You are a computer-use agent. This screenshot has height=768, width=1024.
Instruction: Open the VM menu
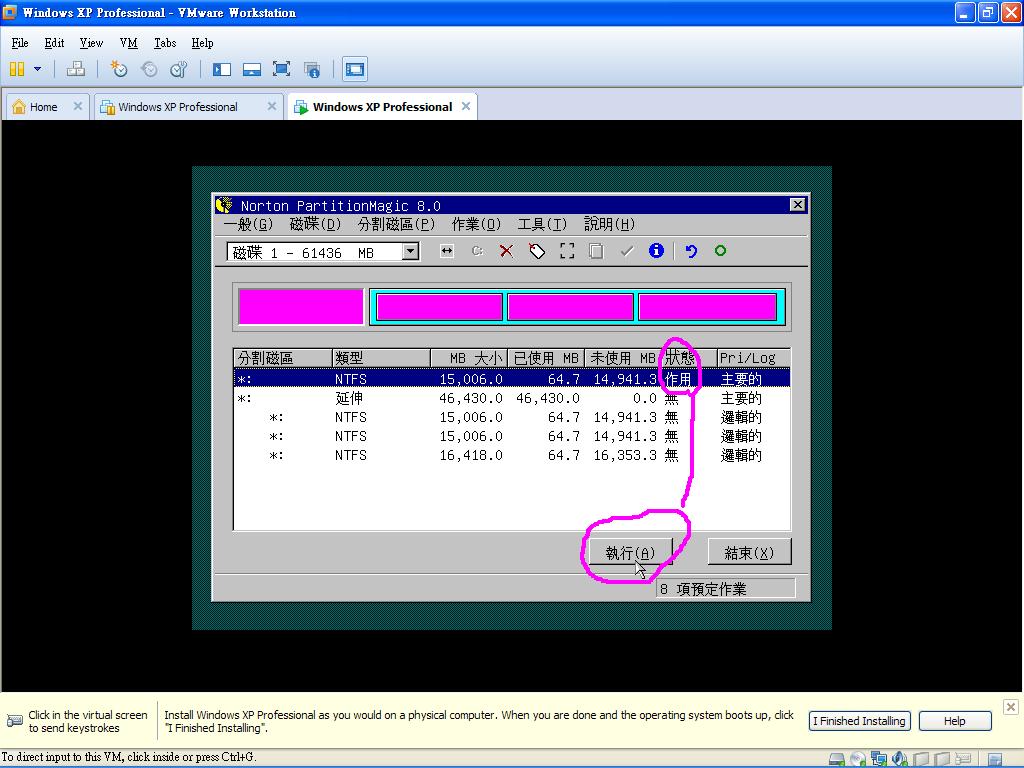click(129, 43)
